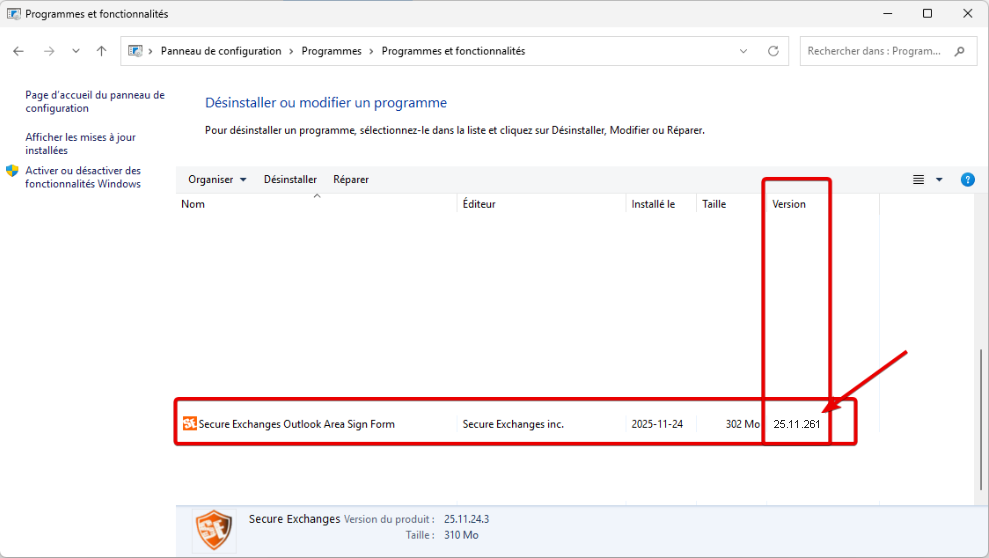Image resolution: width=989 pixels, height=558 pixels.
Task: Open Panneau de configuration breadcrumb
Action: [x=221, y=51]
